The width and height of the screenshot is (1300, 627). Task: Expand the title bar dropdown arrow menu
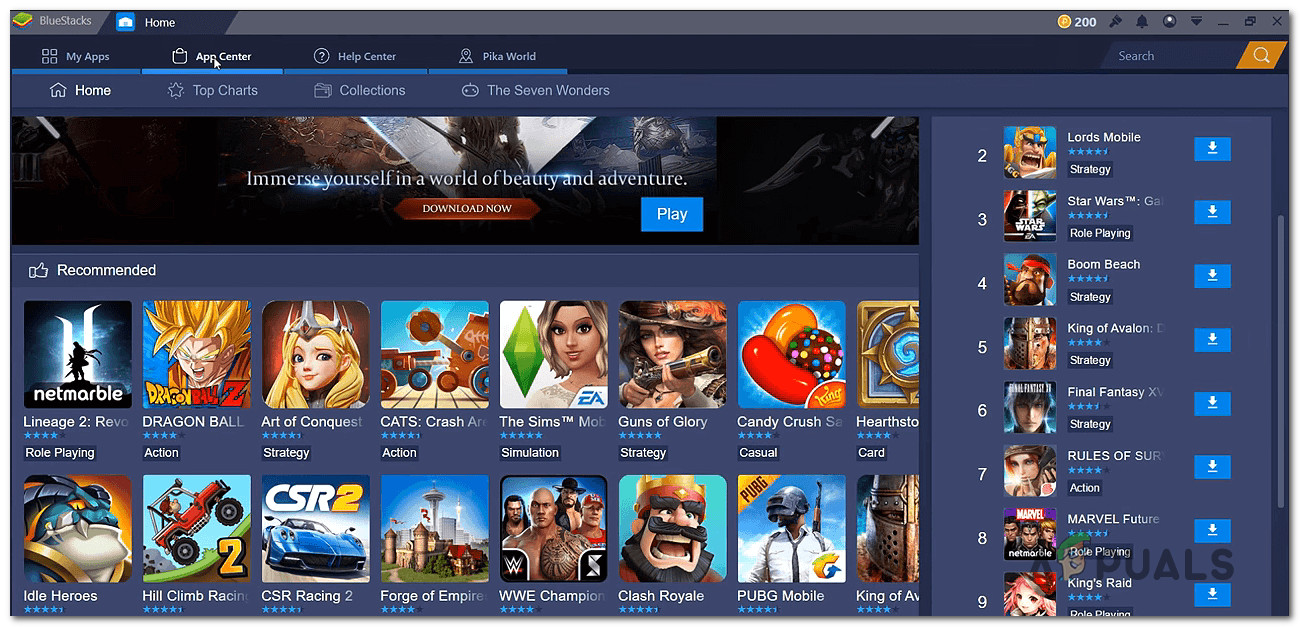coord(1196,21)
